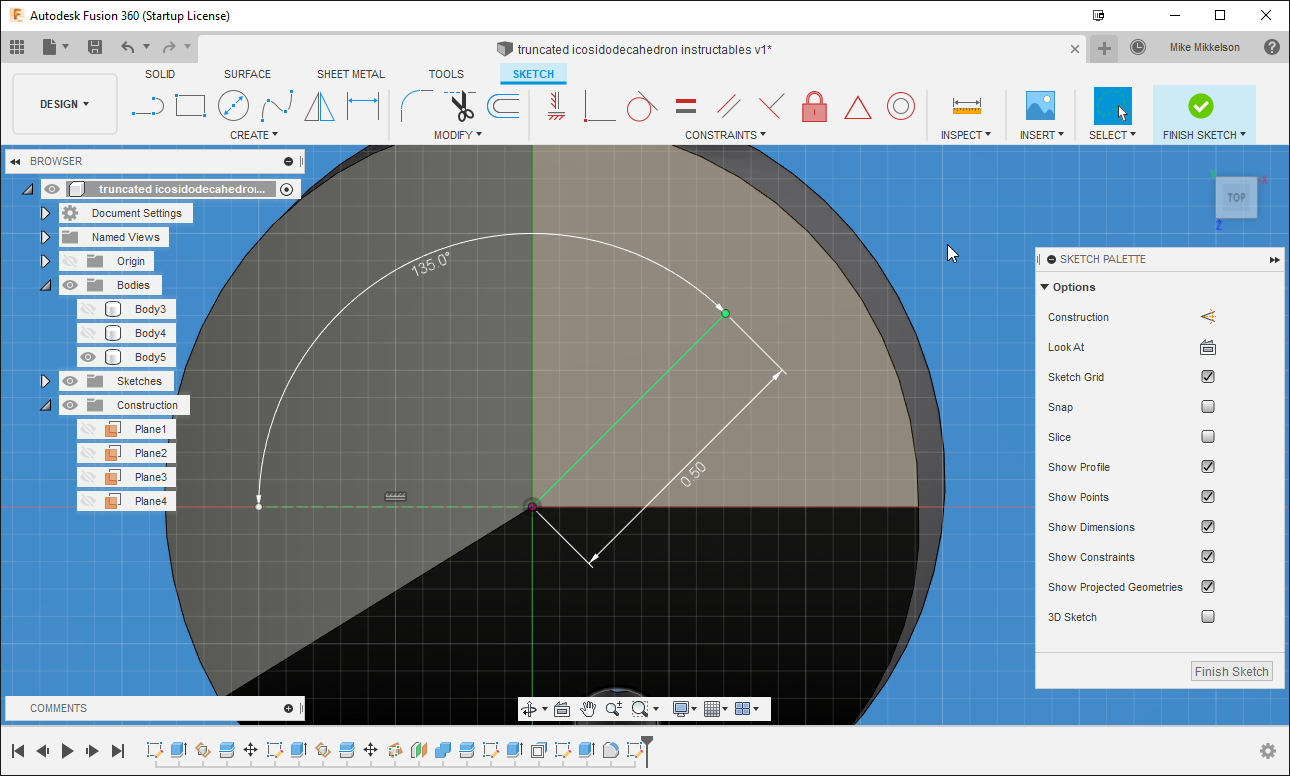Screen dimensions: 1290x776
Task: Switch to the SOLID ribbon tab
Action: coord(160,73)
